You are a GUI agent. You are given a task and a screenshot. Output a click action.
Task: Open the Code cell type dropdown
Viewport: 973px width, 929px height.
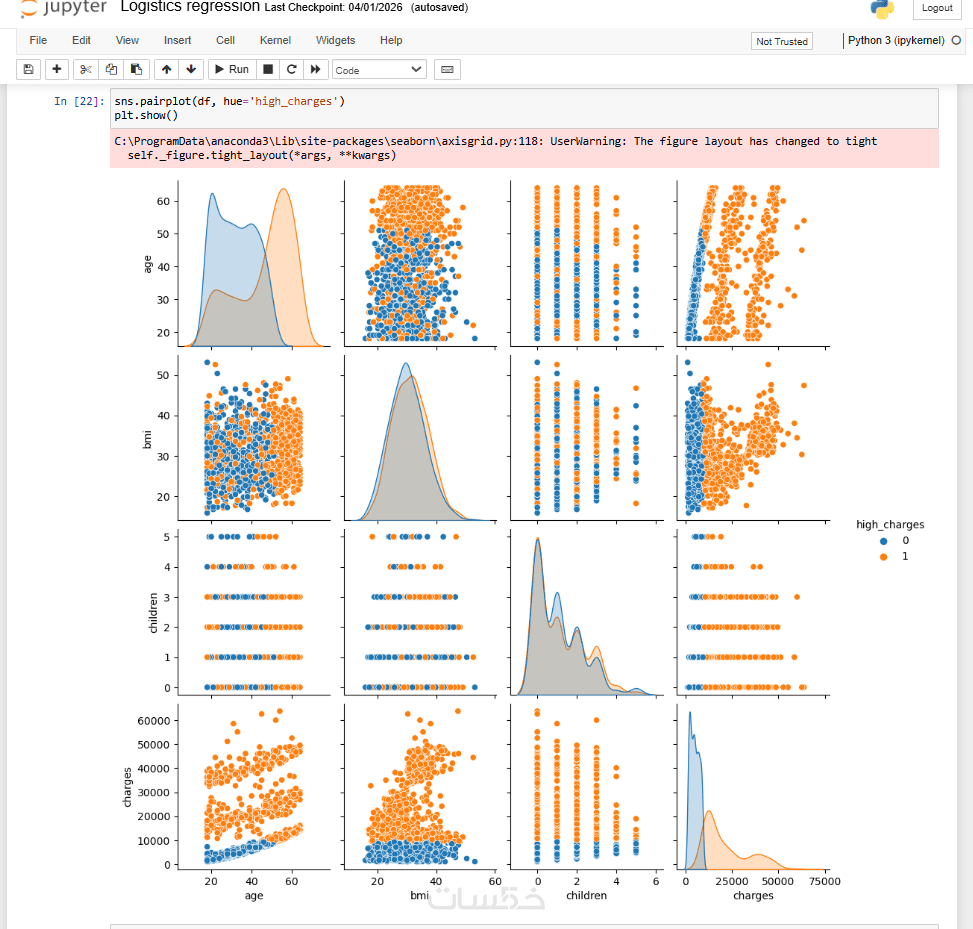379,70
